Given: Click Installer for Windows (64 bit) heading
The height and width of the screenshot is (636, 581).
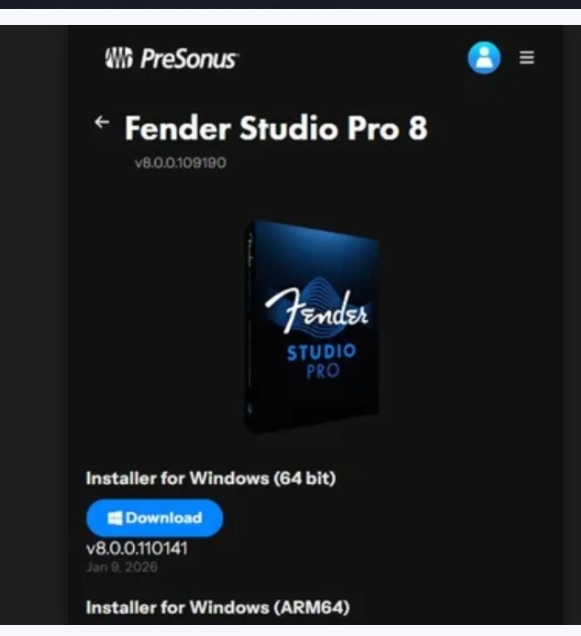Looking at the screenshot, I should [x=211, y=478].
